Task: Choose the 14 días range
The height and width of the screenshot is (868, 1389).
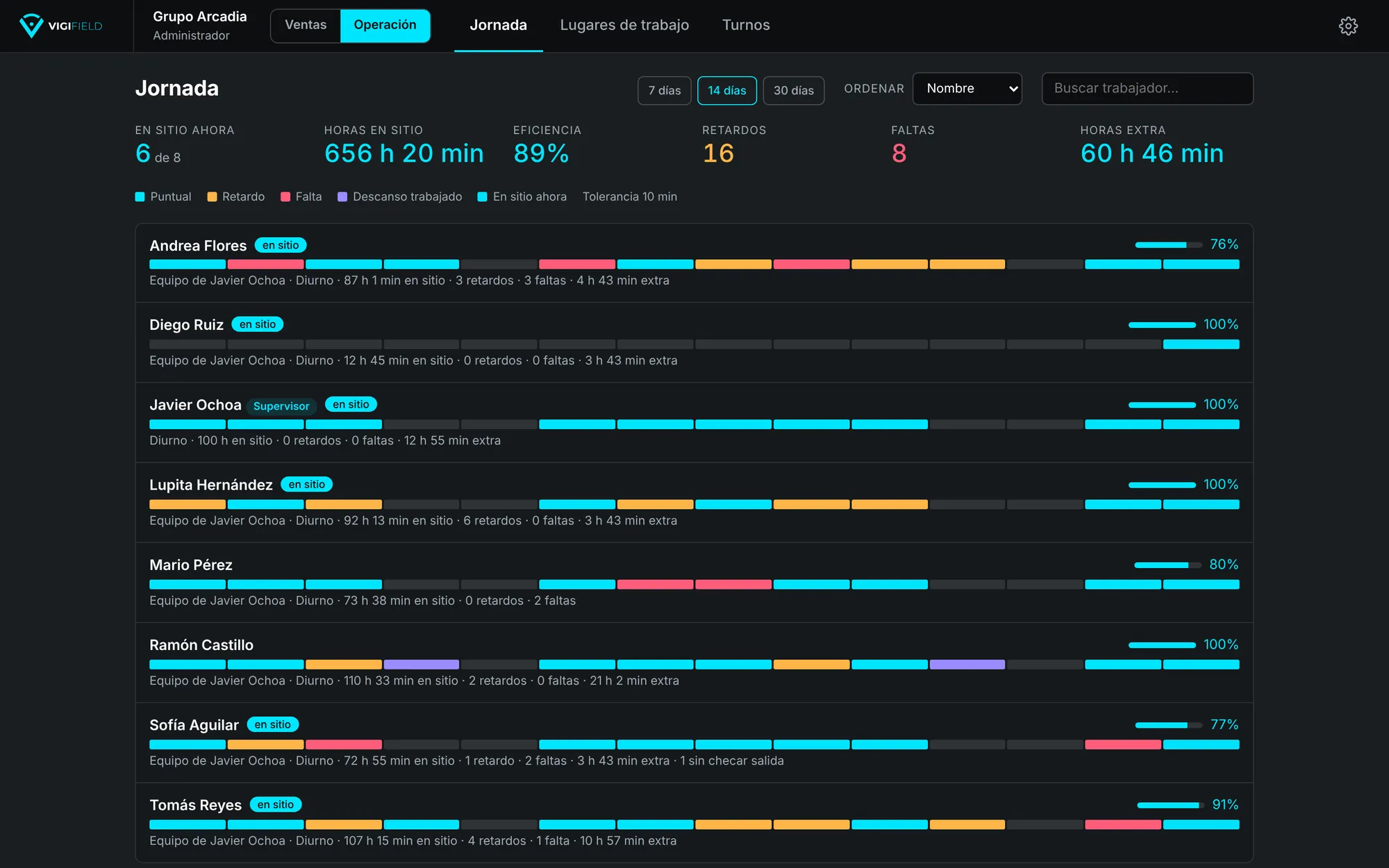Action: 726,90
